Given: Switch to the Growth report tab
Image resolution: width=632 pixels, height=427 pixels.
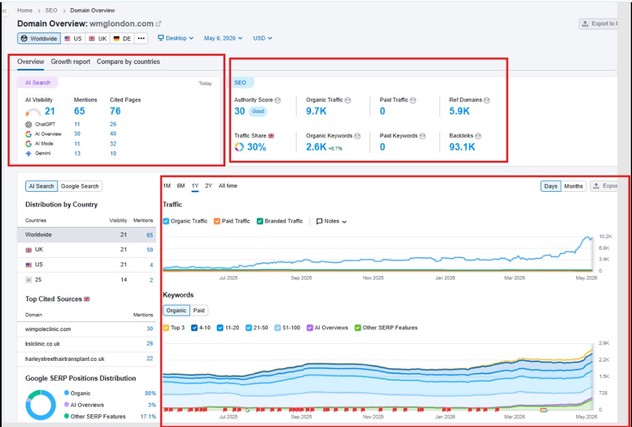Looking at the screenshot, I should click(x=71, y=62).
